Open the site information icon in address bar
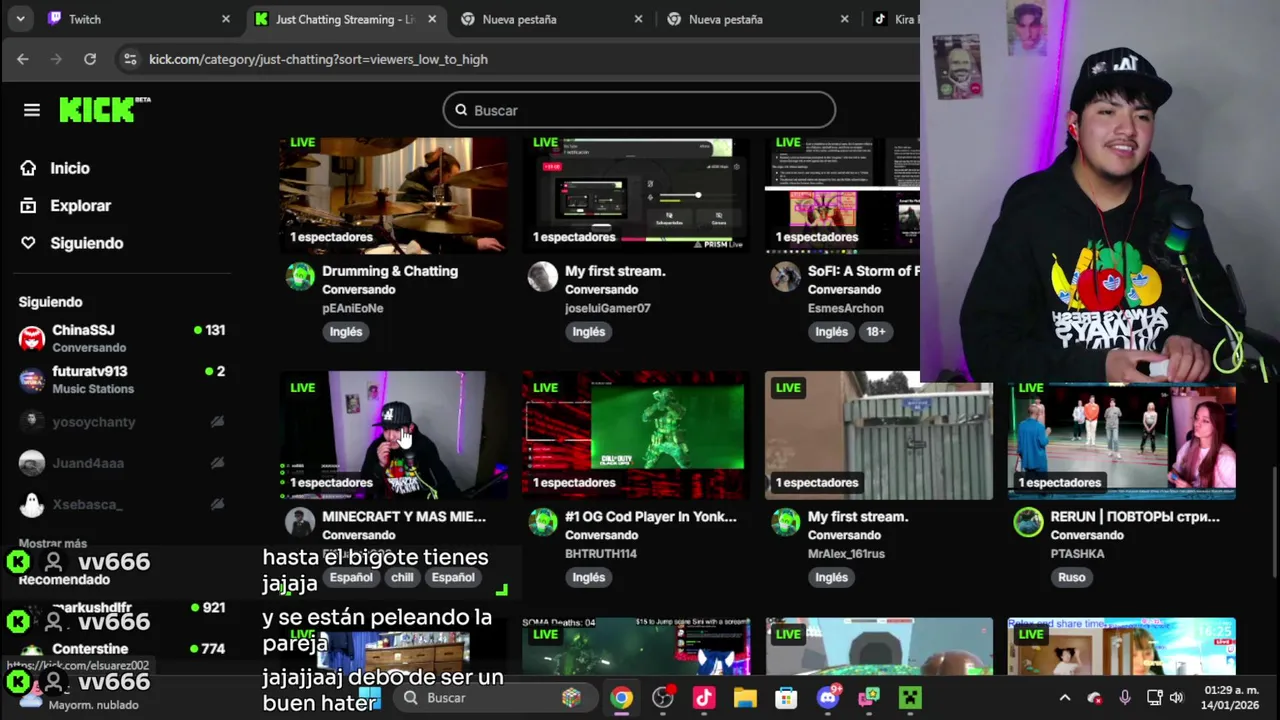This screenshot has width=1280, height=720. 129,59
